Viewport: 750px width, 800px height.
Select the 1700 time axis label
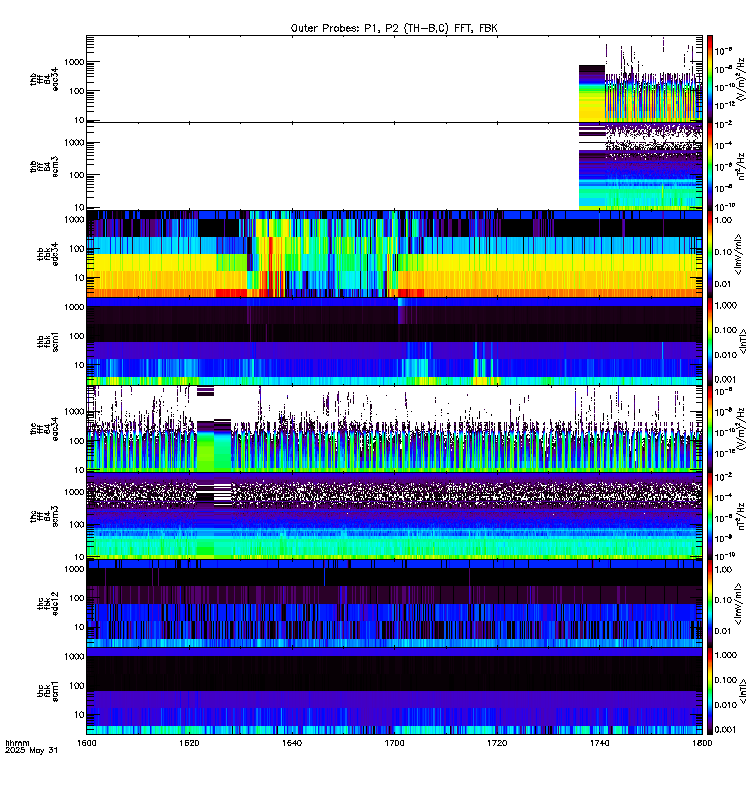pyautogui.click(x=394, y=743)
